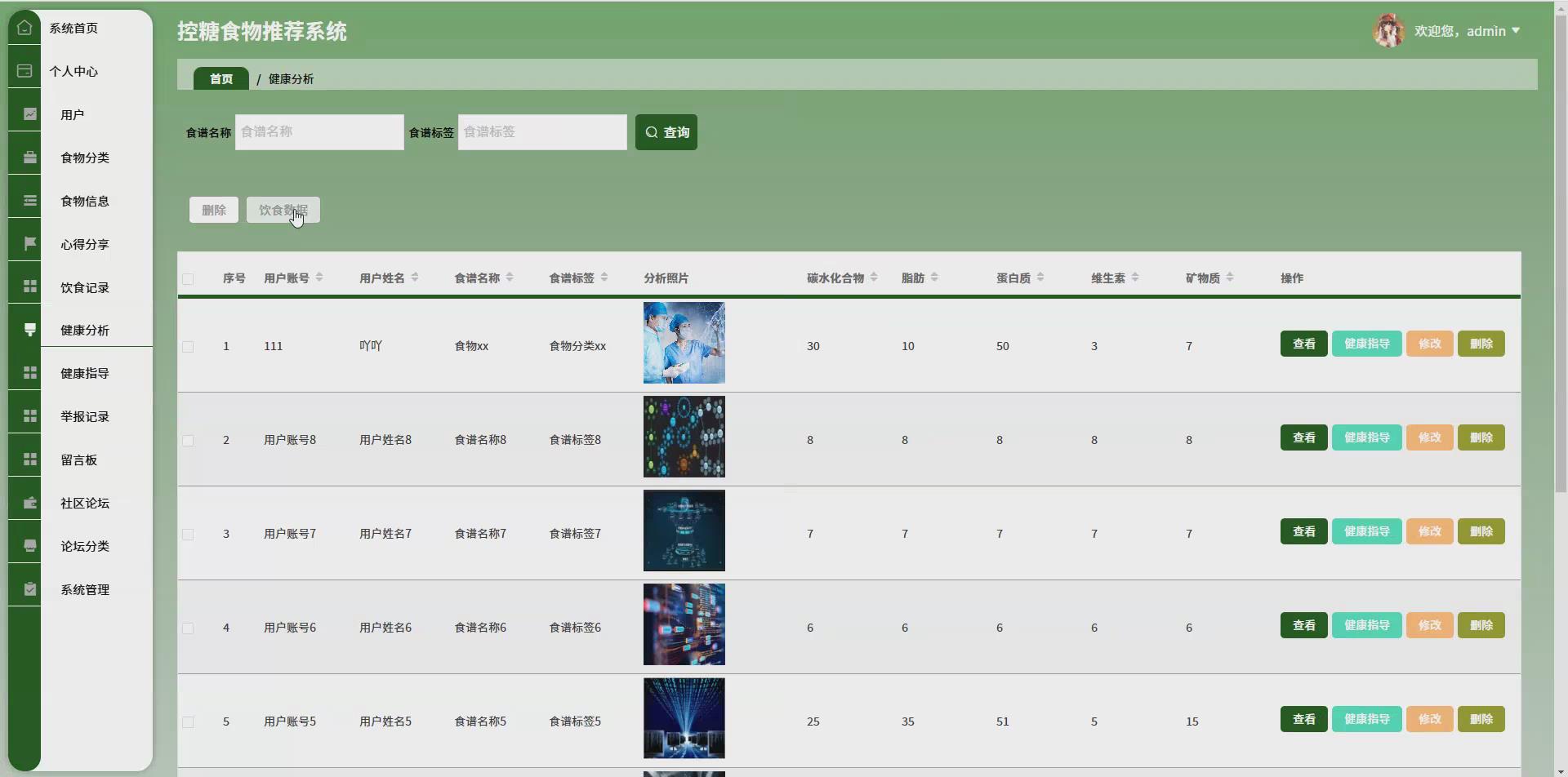The width and height of the screenshot is (1568, 777).
Task: Open the analysis photo thumbnail in row 1
Action: point(684,343)
